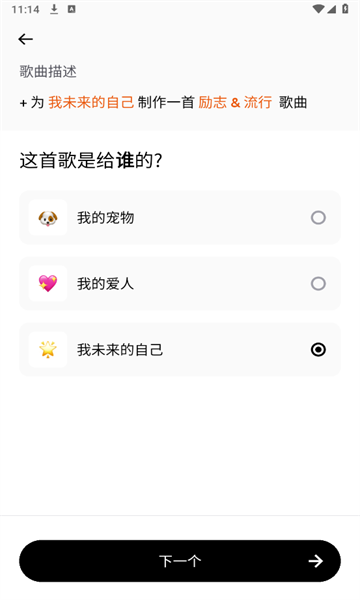Click the 歌曲描述 heading
Image resolution: width=360 pixels, height=600 pixels.
point(48,72)
